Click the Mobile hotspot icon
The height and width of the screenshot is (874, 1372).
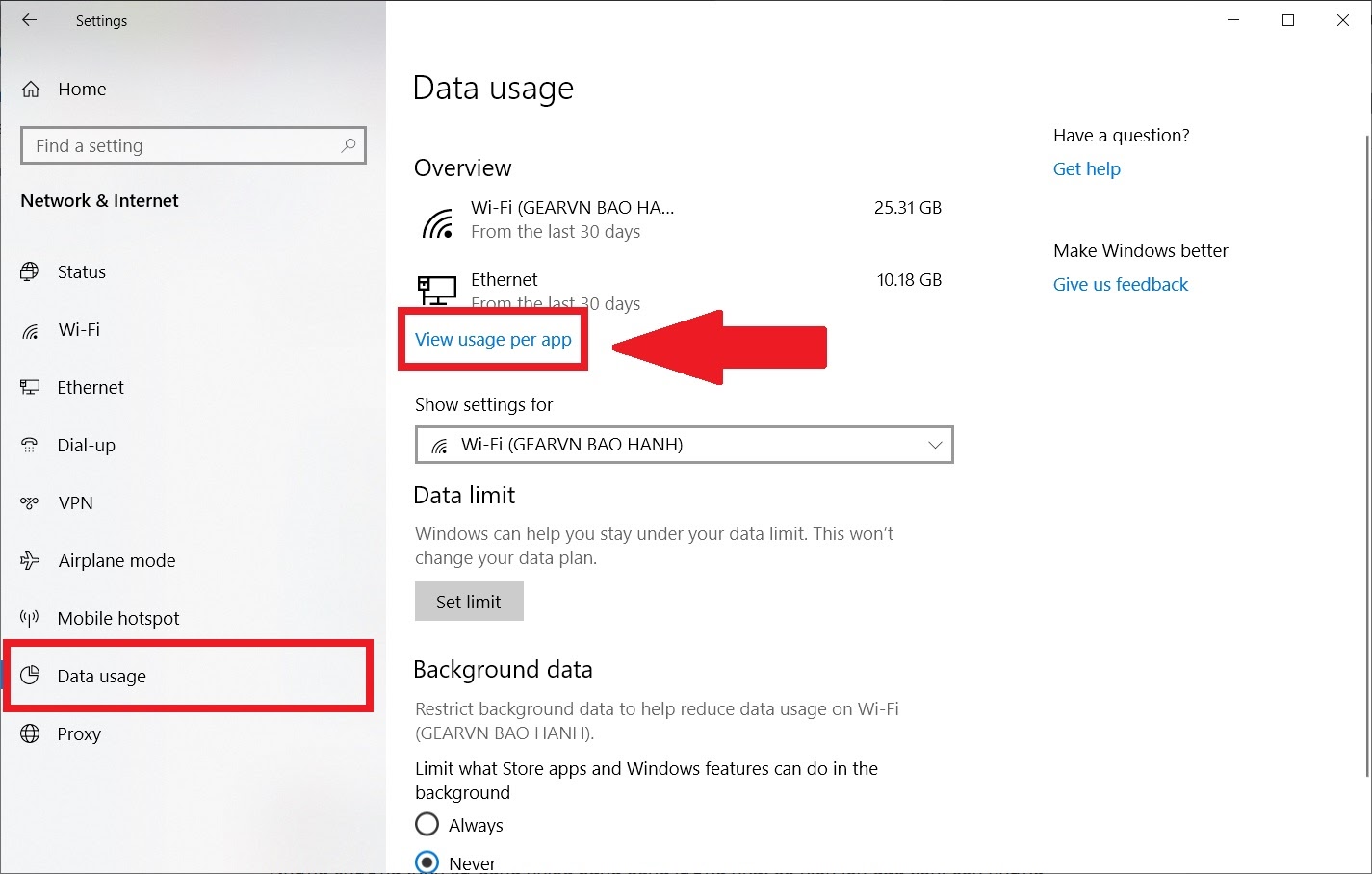click(30, 618)
